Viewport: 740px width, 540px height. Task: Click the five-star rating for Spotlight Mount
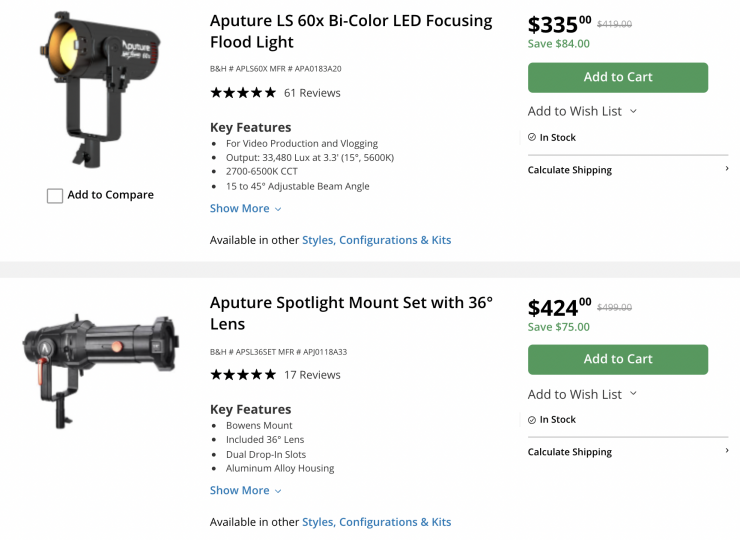click(x=243, y=375)
